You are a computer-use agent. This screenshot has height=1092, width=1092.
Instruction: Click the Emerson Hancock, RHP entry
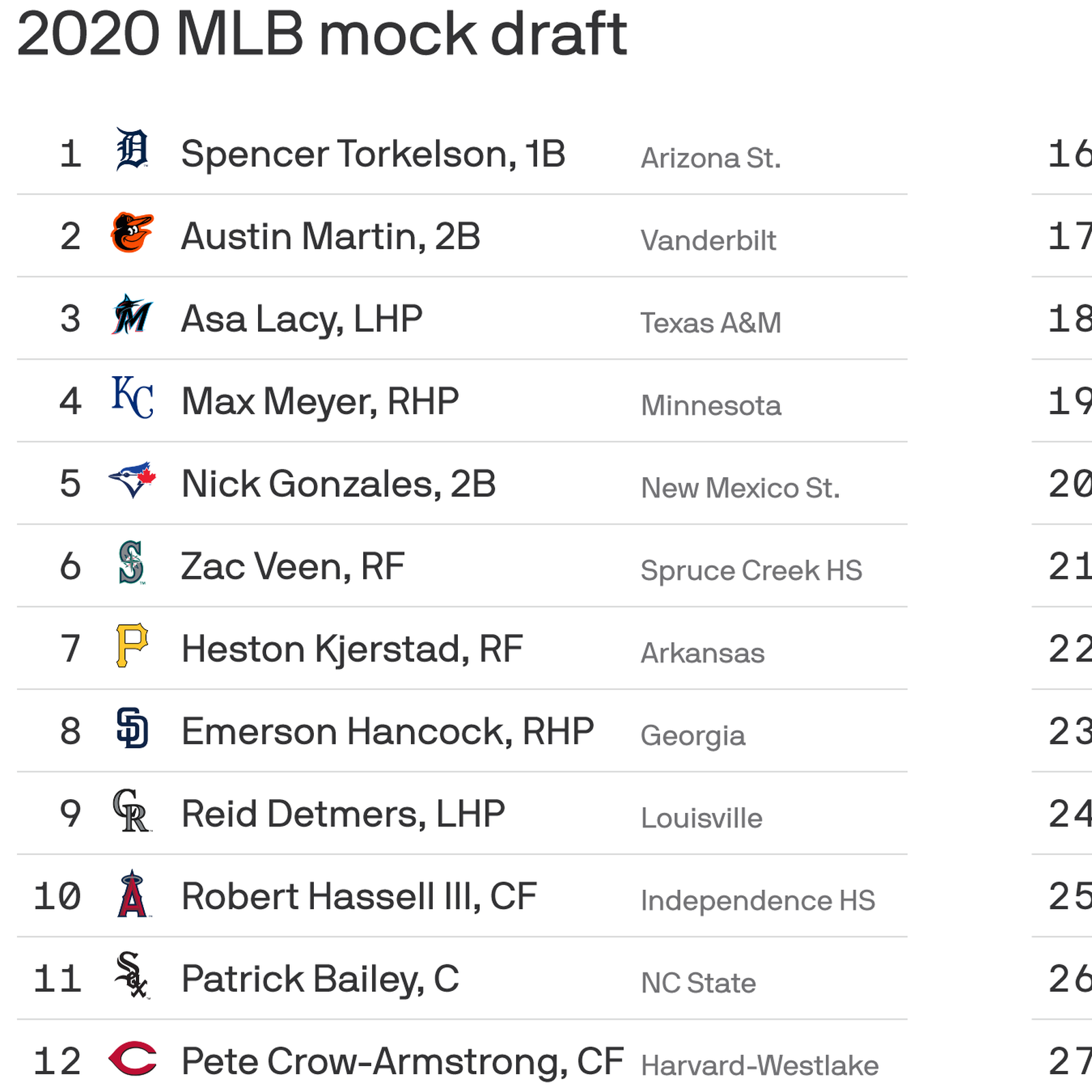[x=387, y=732]
